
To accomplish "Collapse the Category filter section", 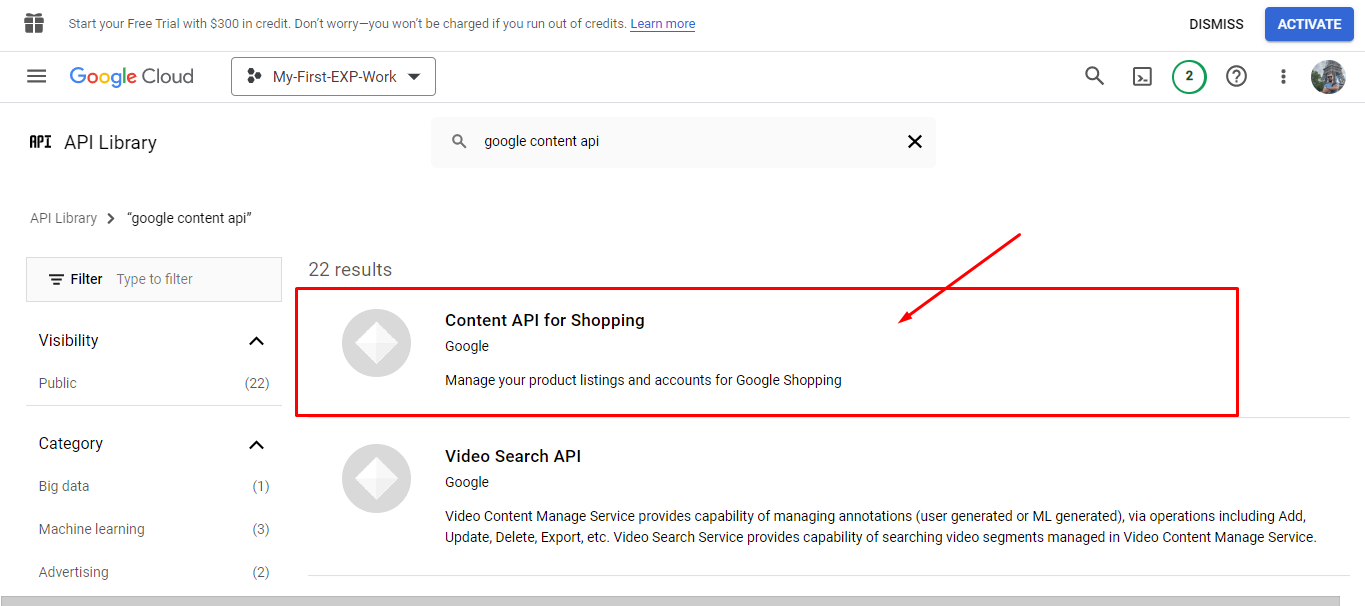I will [256, 444].
